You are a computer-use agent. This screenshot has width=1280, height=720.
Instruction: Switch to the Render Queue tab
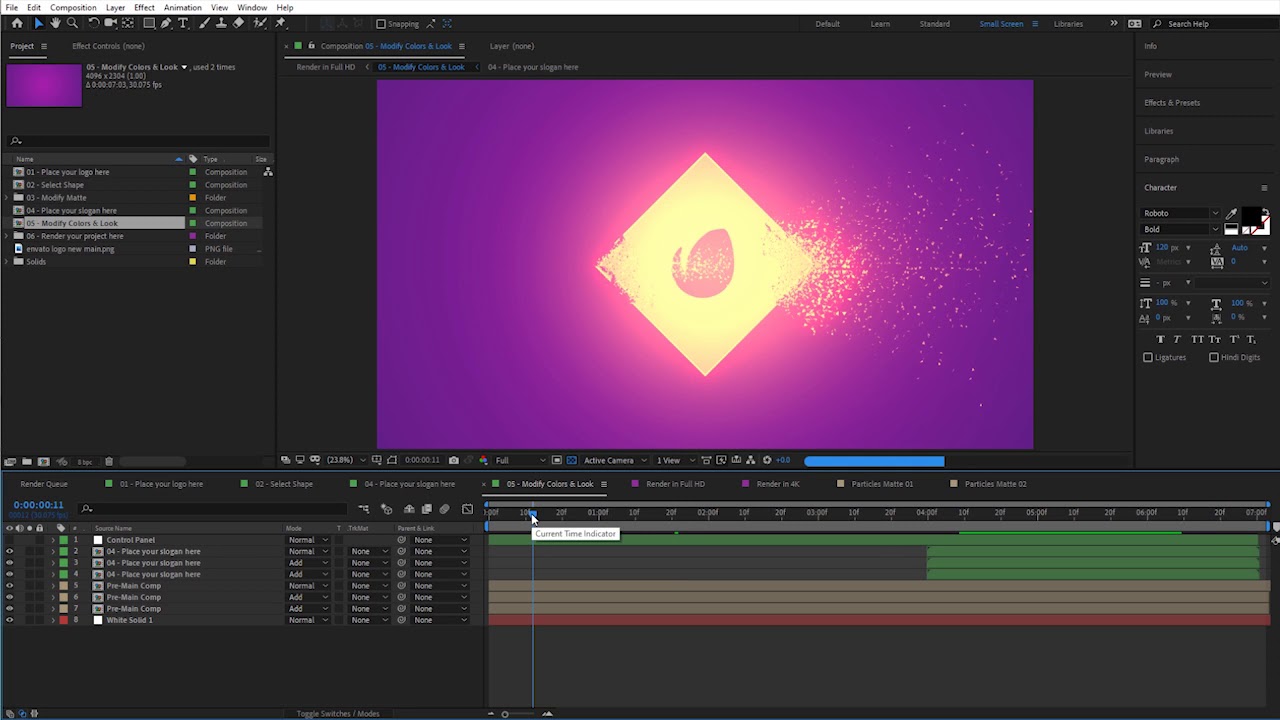click(x=44, y=484)
